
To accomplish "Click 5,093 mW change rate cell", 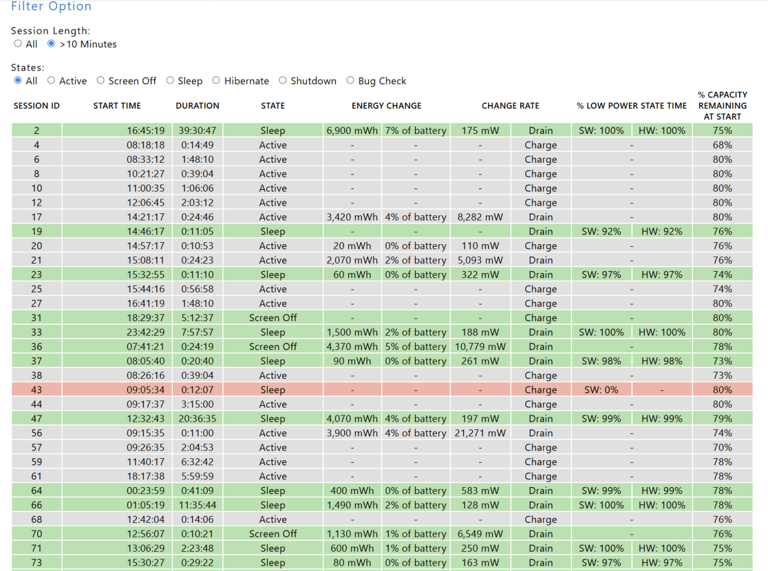I will [x=480, y=260].
